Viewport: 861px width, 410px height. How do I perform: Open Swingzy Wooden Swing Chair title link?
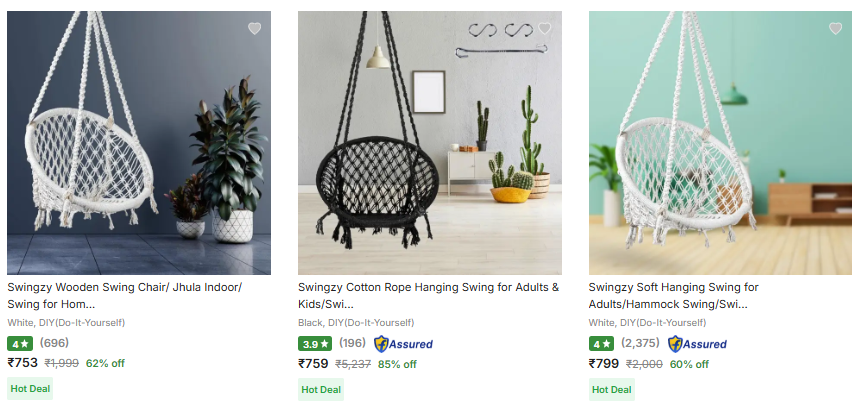[x=124, y=295]
